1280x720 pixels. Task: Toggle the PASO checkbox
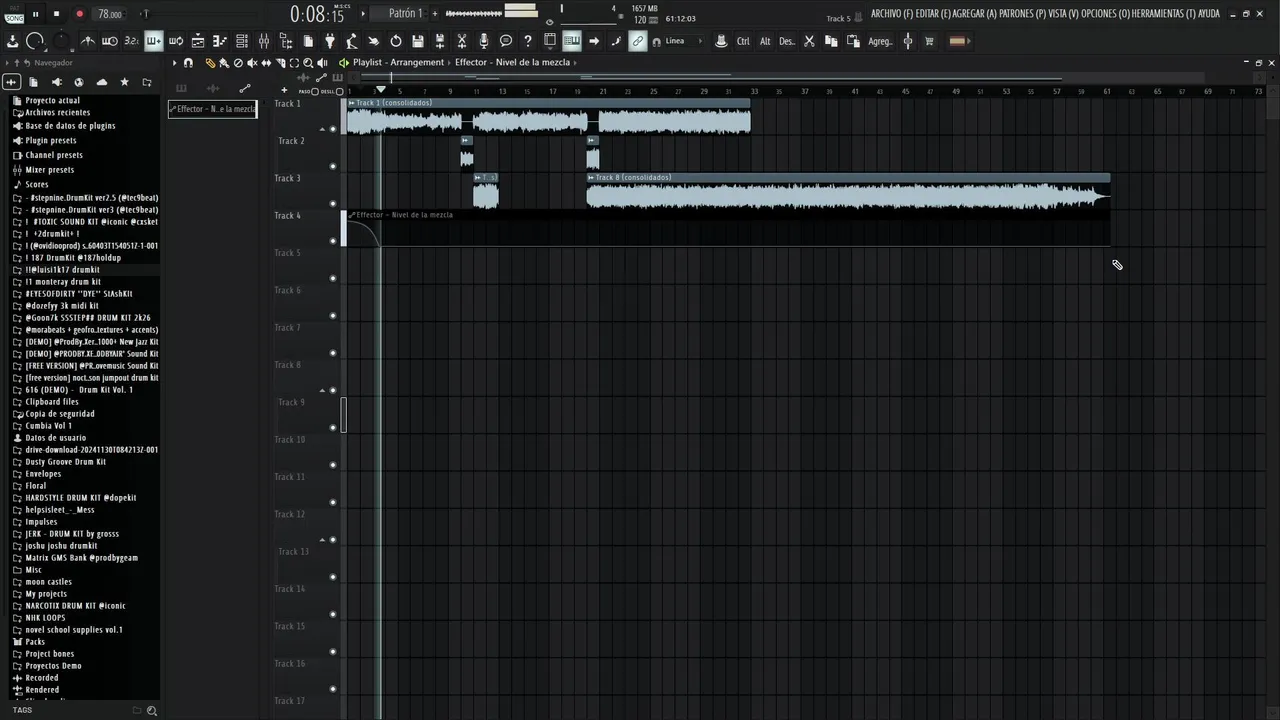[x=314, y=91]
